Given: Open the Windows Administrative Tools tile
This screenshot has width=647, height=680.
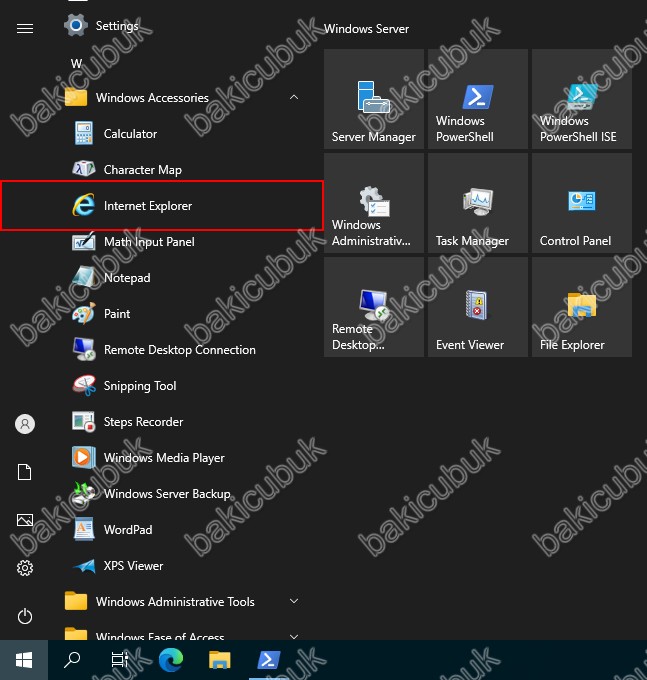Looking at the screenshot, I should [374, 203].
